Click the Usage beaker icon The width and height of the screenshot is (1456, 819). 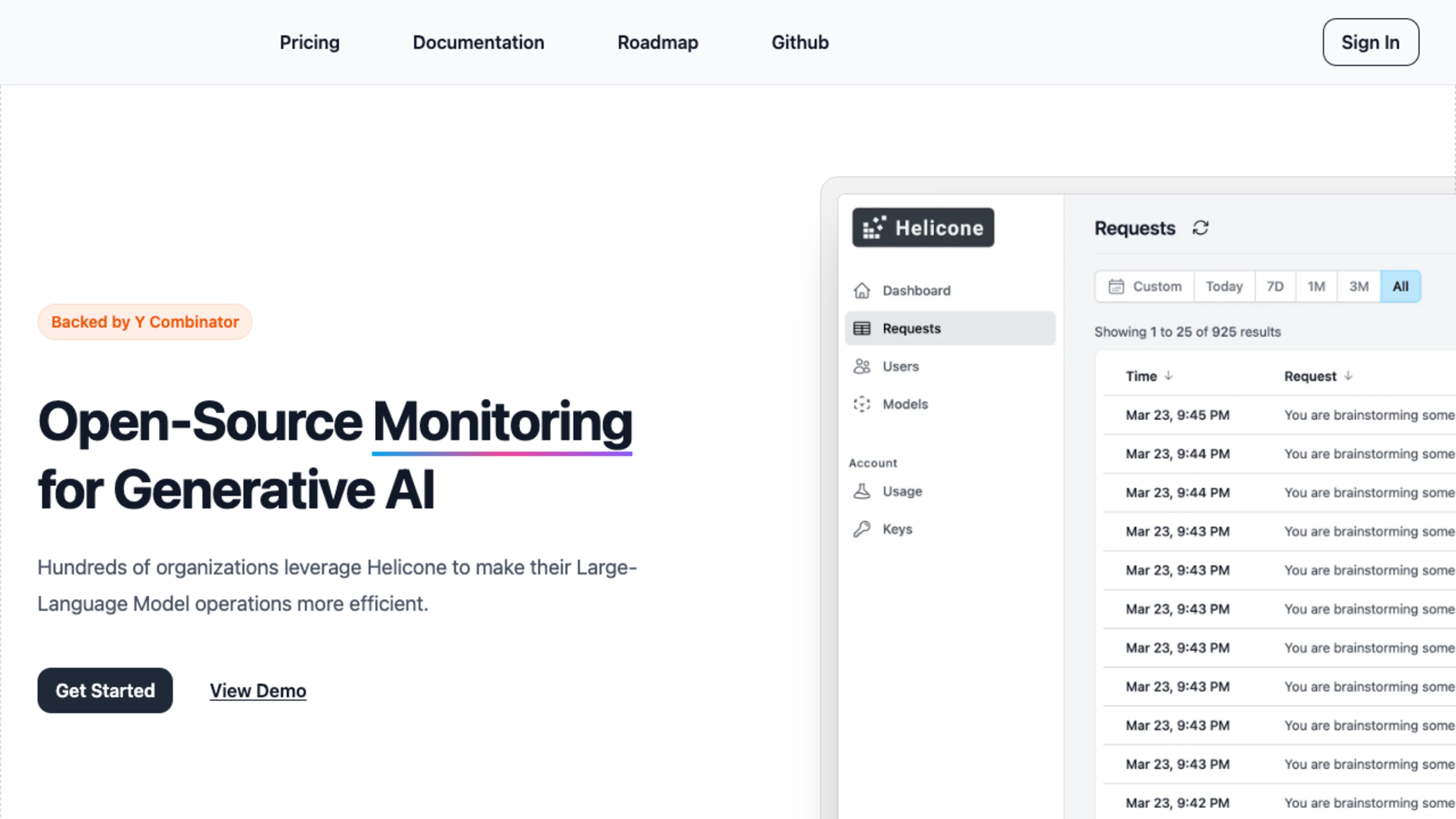pyautogui.click(x=861, y=491)
